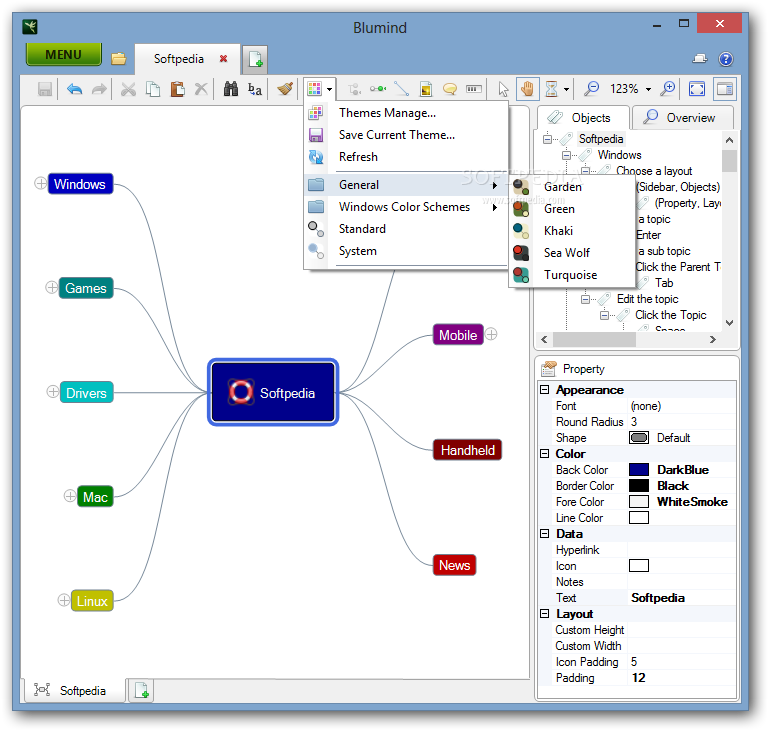Click the new chart page icon at bottom

141,690
